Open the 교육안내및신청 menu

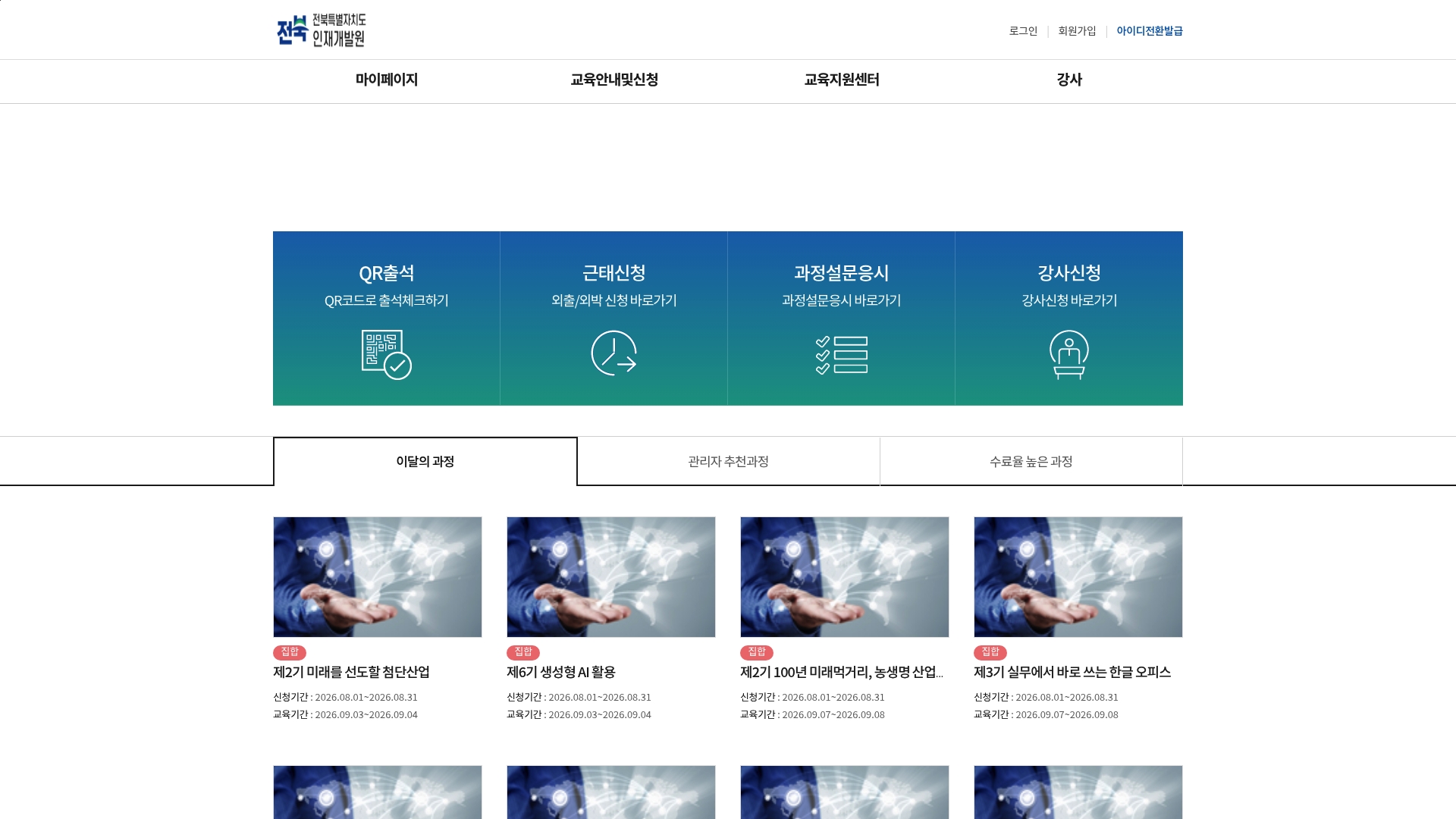(614, 80)
